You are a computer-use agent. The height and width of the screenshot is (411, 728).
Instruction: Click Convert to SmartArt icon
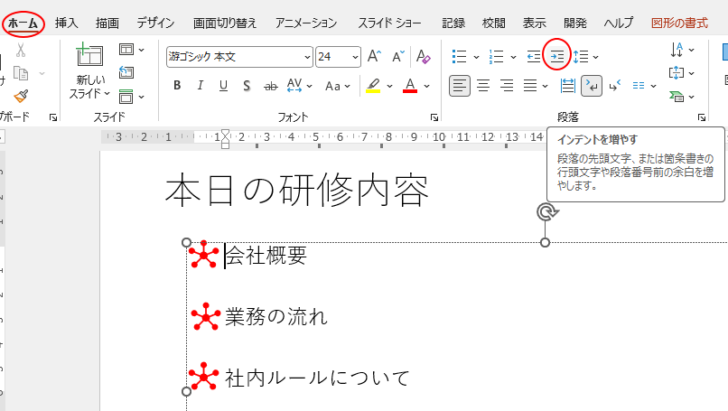point(676,97)
